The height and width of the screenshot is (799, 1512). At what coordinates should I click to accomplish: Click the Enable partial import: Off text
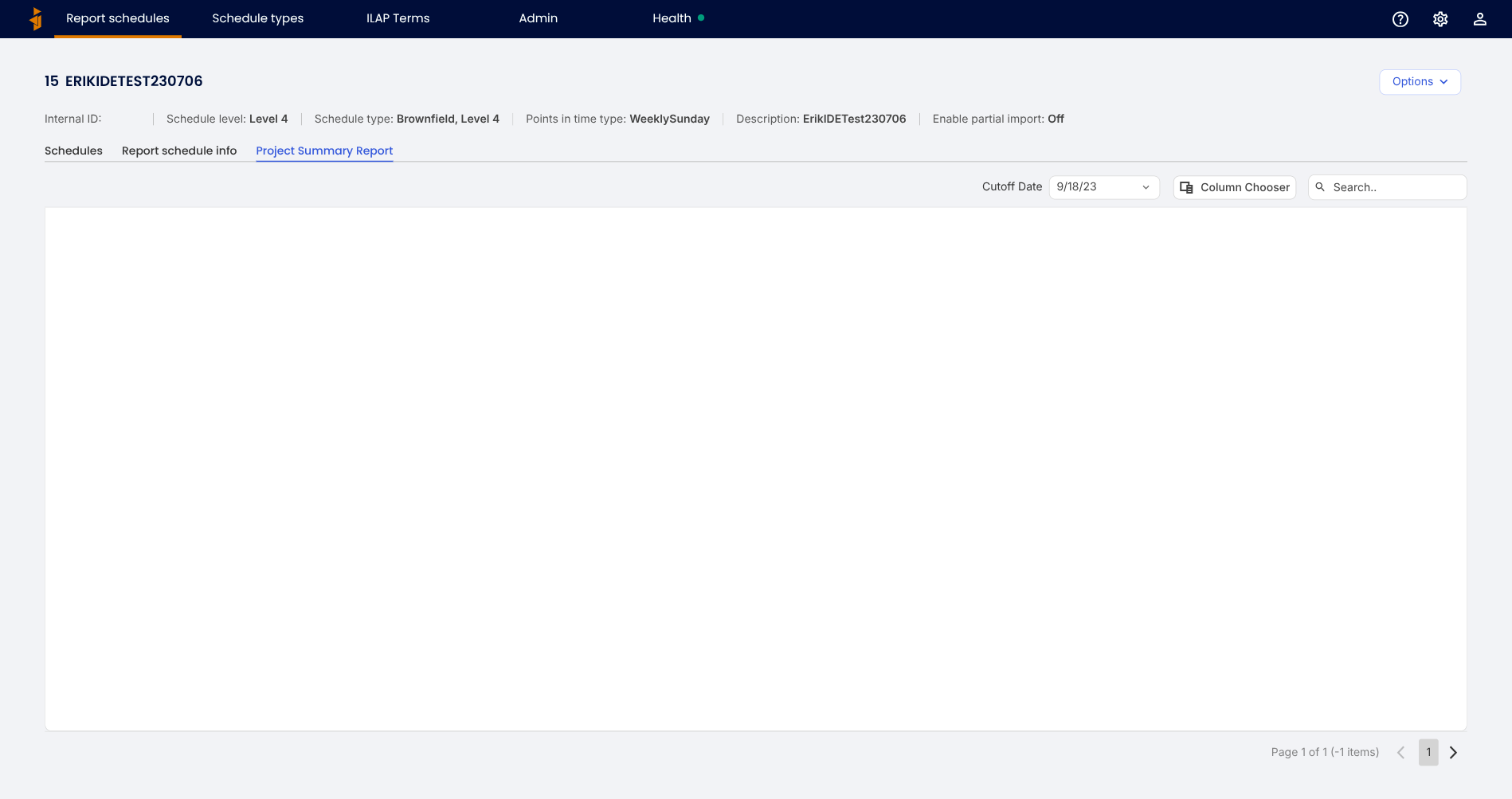pyautogui.click(x=998, y=119)
